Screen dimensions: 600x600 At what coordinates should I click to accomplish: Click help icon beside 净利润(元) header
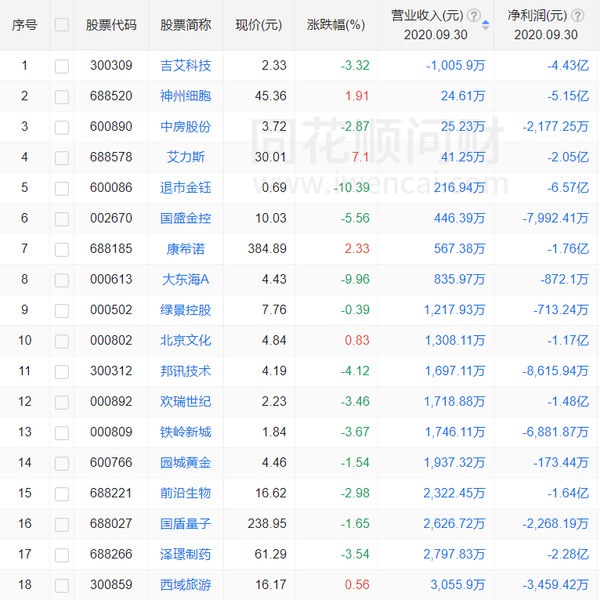(x=577, y=16)
